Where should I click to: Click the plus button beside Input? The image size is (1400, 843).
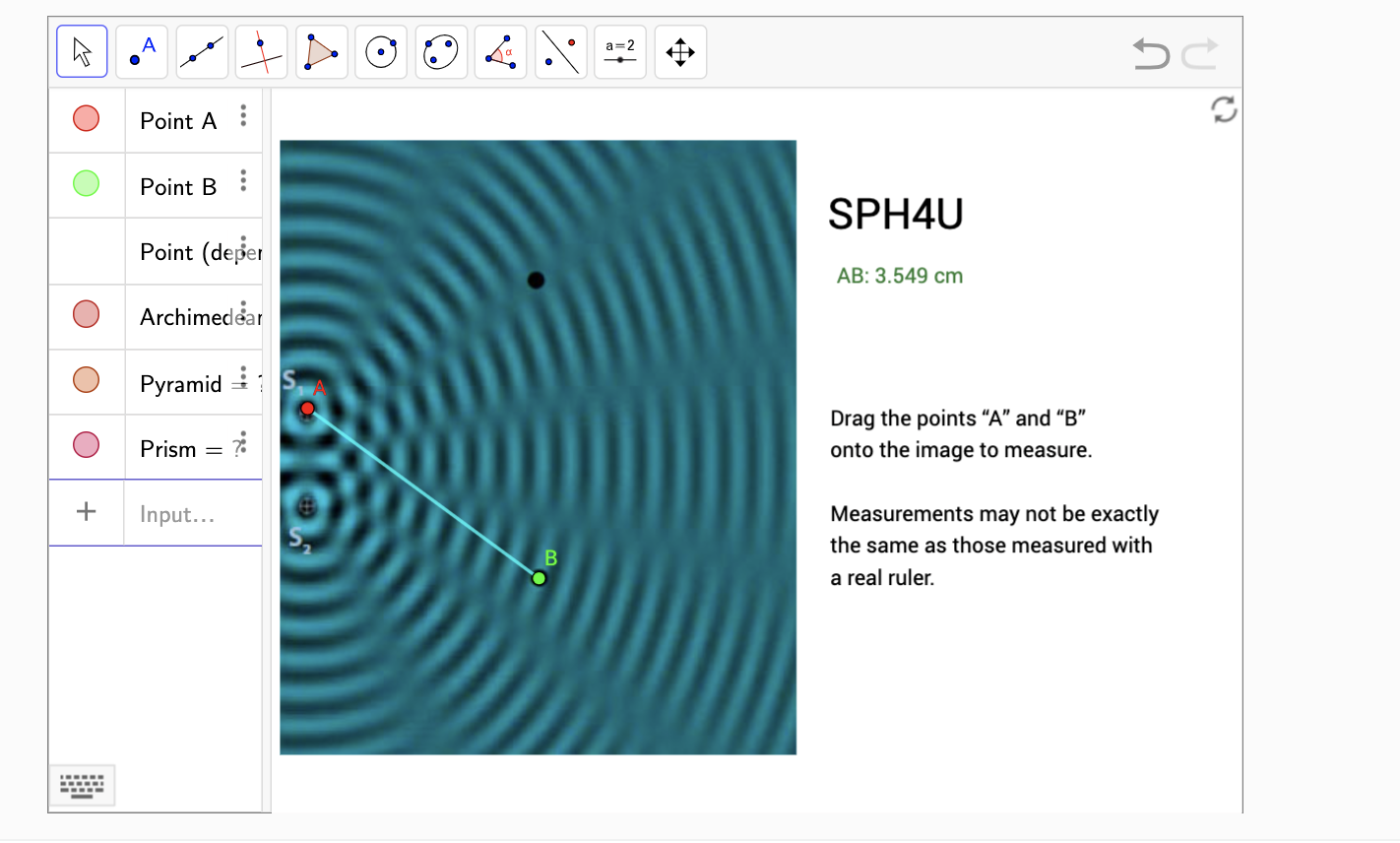[87, 511]
